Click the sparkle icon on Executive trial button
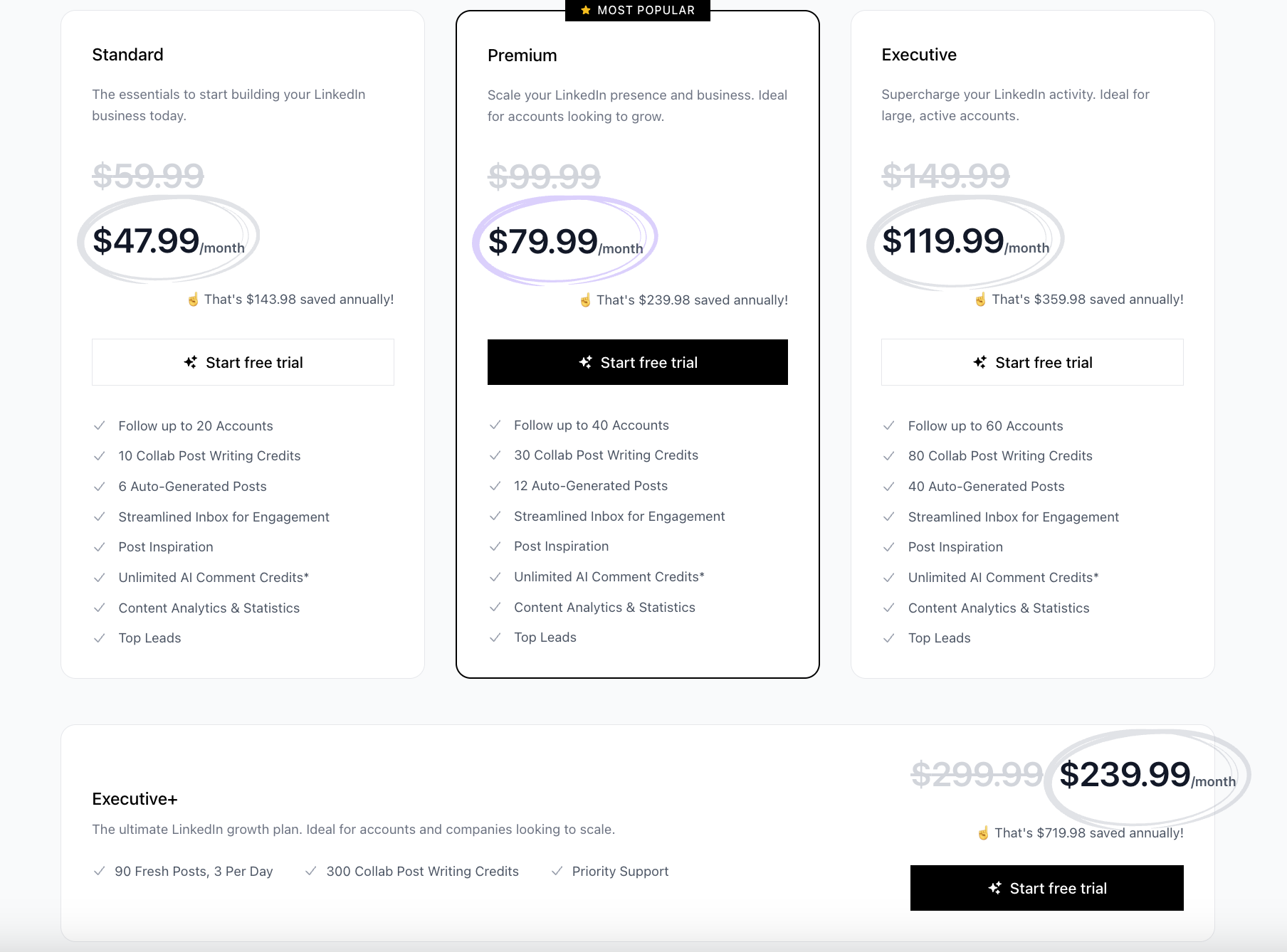The height and width of the screenshot is (952, 1287). click(x=981, y=362)
